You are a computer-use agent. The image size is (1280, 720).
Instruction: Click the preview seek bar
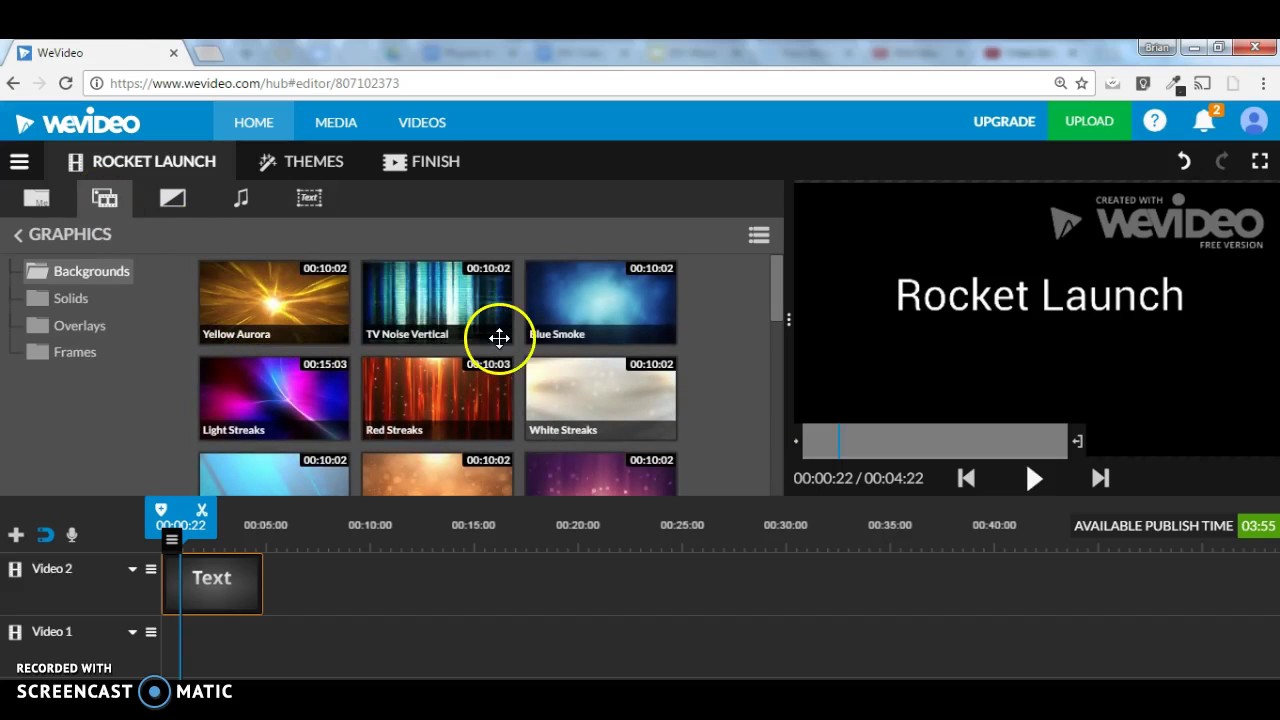tap(934, 441)
